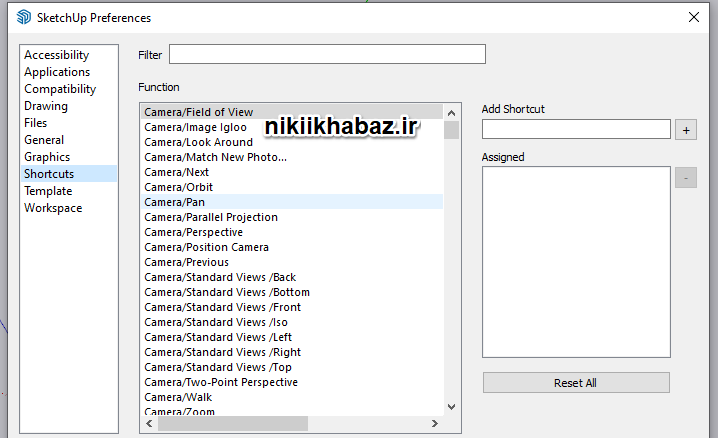Click the plus button to add shortcut

[686, 130]
